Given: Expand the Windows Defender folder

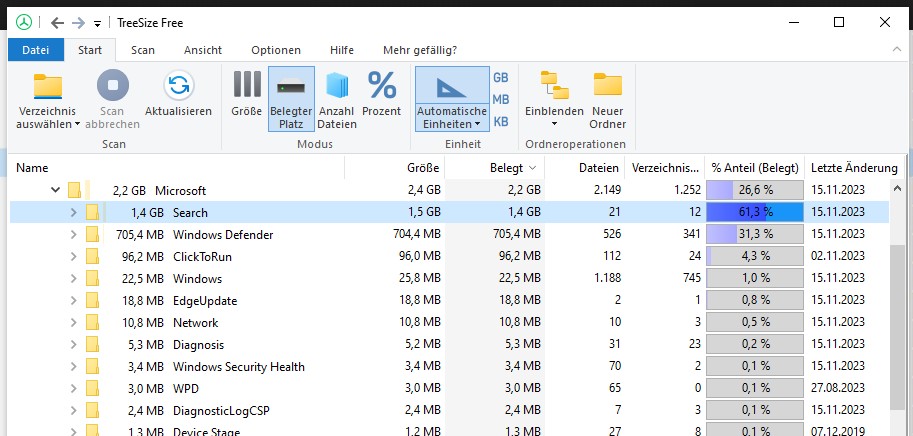Looking at the screenshot, I should pyautogui.click(x=73, y=235).
